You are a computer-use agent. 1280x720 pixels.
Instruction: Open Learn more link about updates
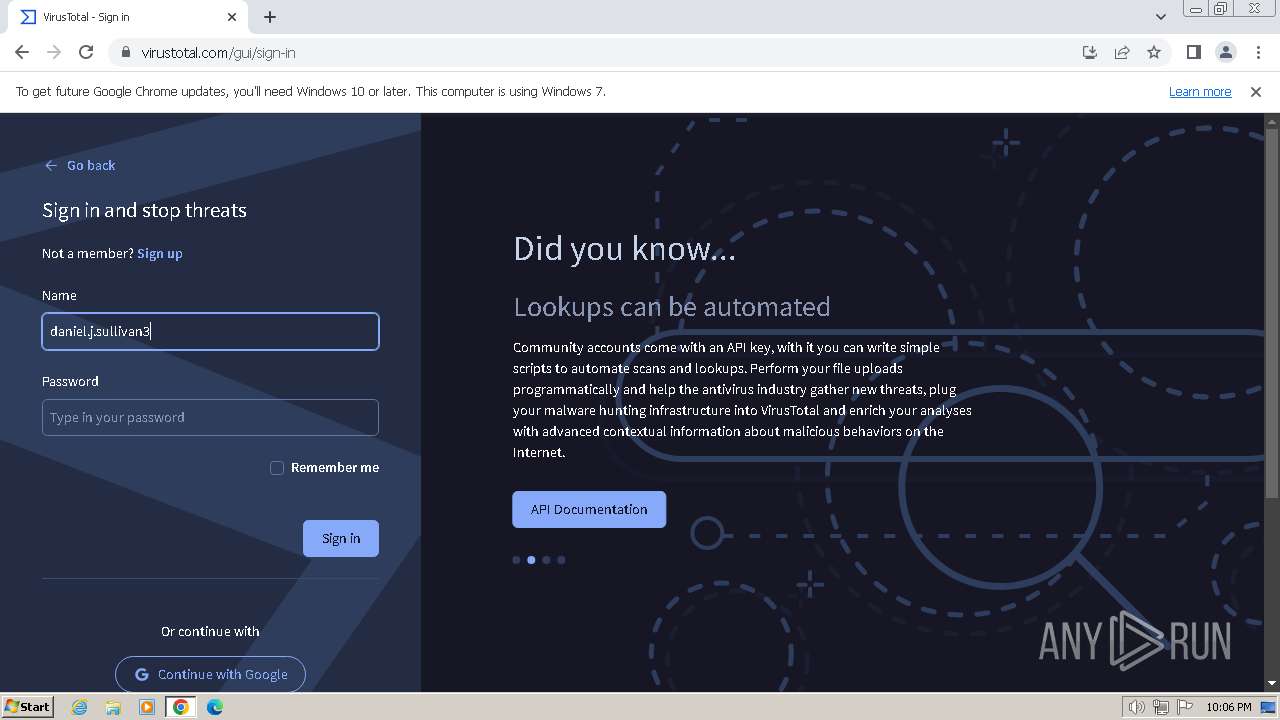click(1200, 91)
